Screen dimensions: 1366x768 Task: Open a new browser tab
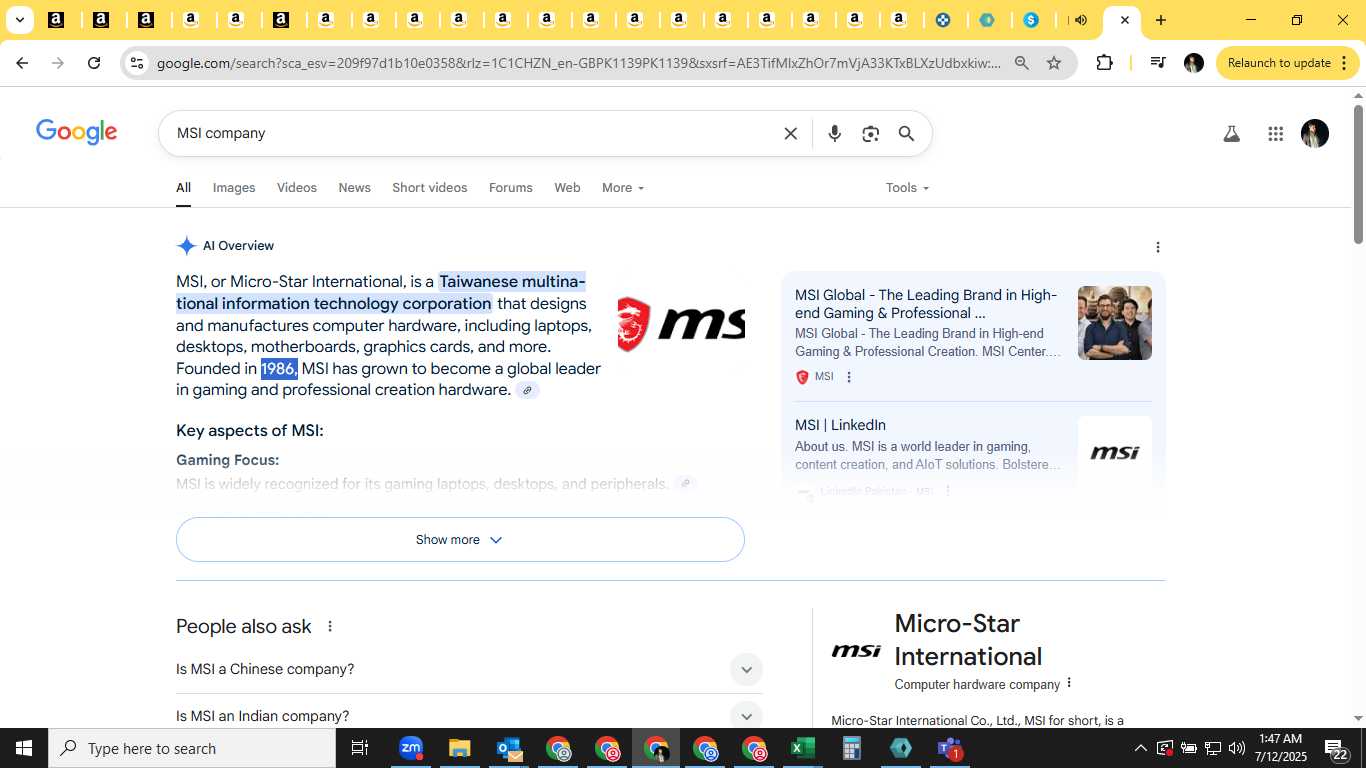point(1160,20)
